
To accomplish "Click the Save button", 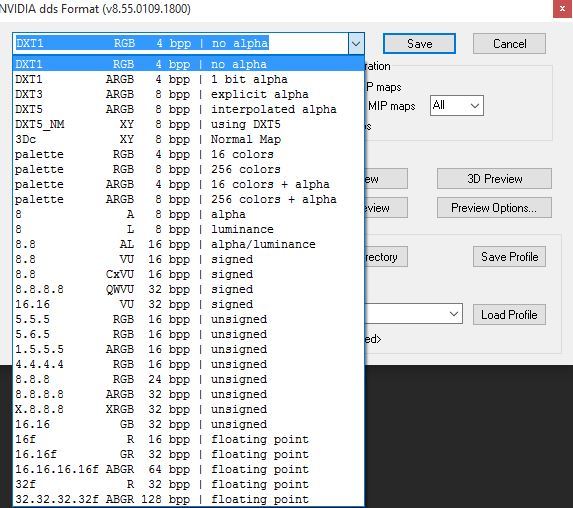I will tap(420, 44).
